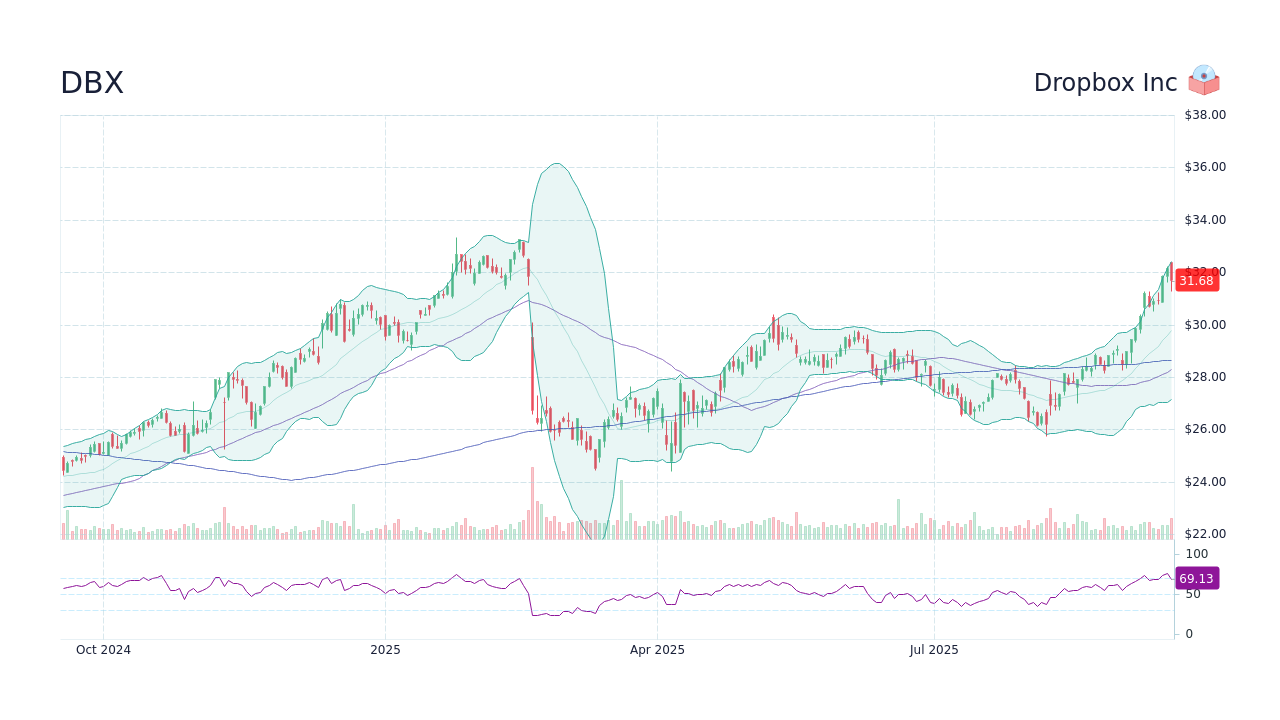Select the red current price tag showing 31.68
Image resolution: width=1280 pixels, height=720 pixels.
coord(1196,281)
